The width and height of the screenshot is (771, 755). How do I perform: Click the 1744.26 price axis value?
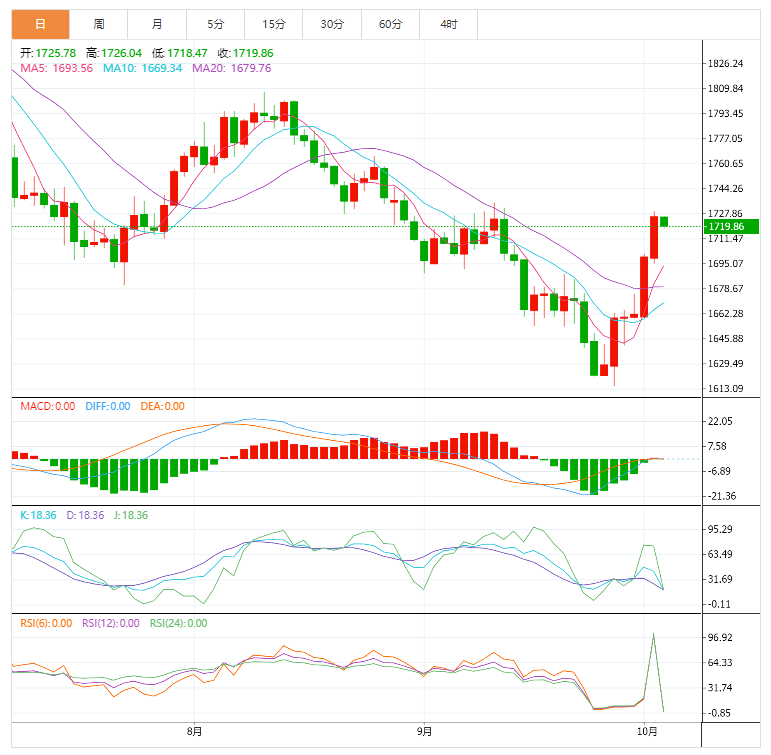click(x=725, y=189)
